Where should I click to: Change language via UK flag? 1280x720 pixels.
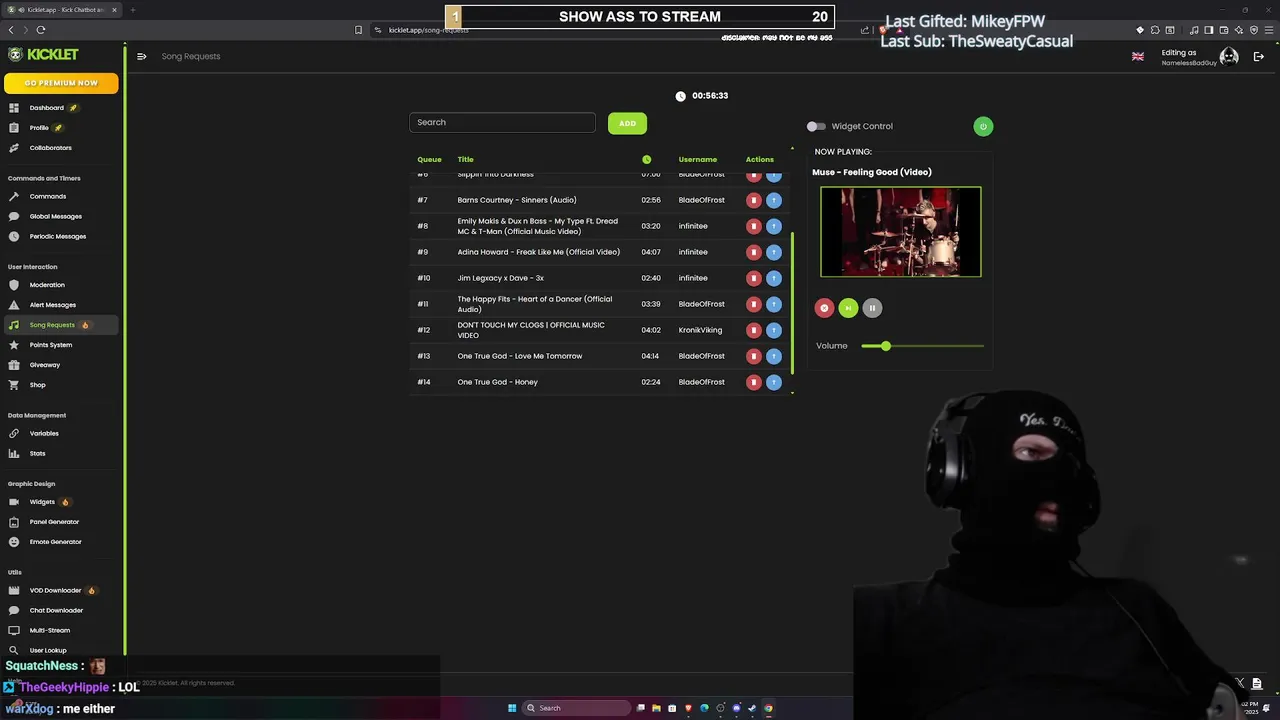(1138, 56)
